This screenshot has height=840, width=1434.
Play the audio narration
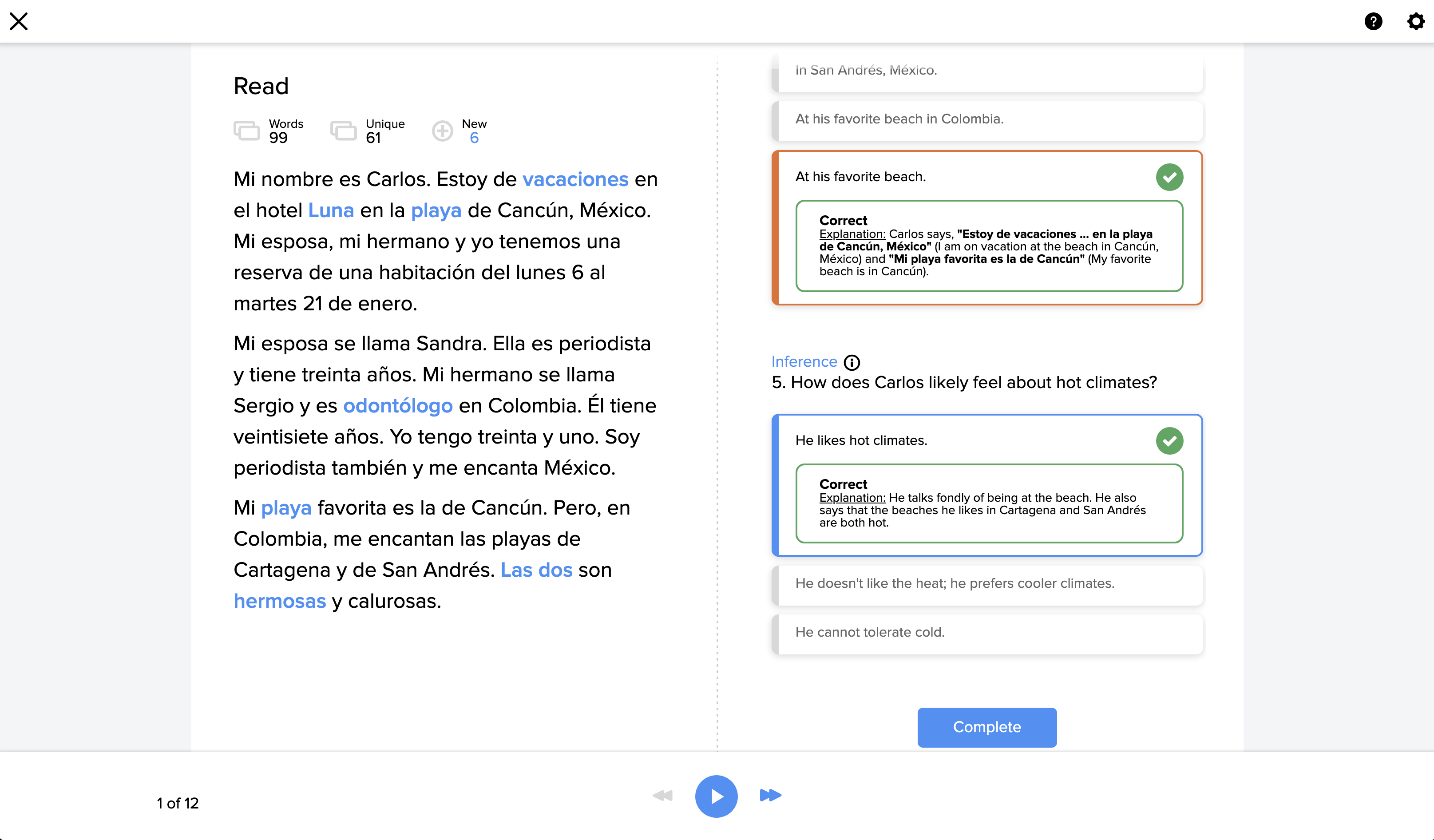pyautogui.click(x=717, y=796)
